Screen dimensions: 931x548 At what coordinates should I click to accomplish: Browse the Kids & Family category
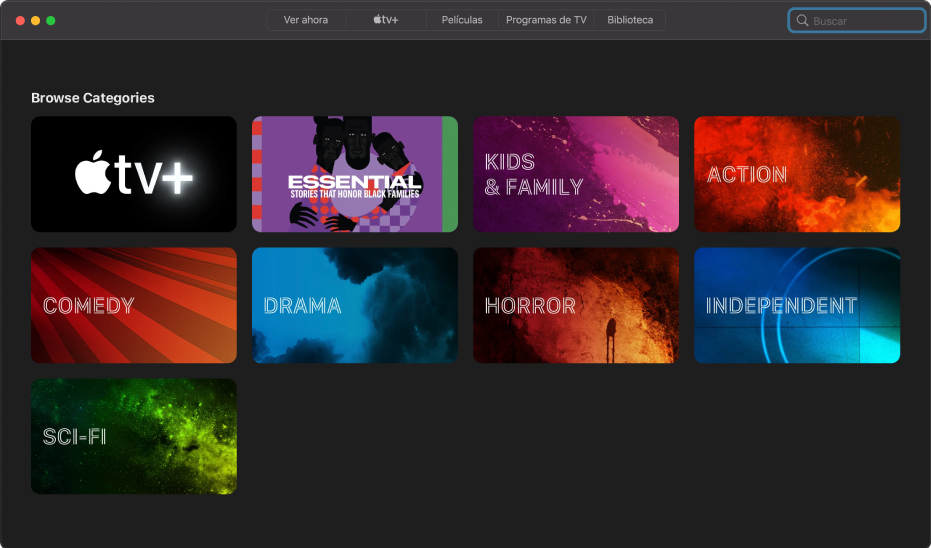[576, 174]
